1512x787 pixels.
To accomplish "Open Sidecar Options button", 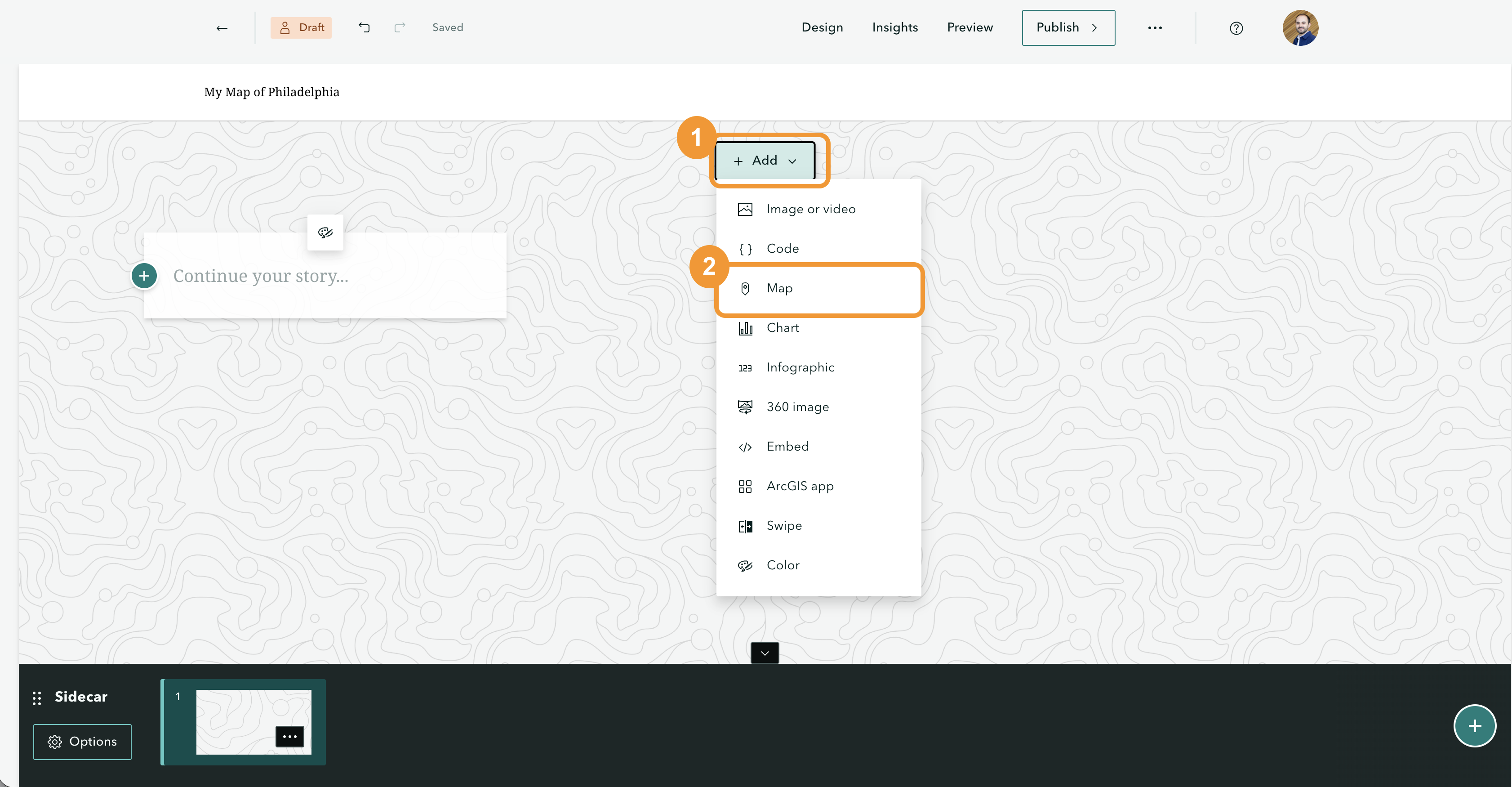I will [82, 742].
